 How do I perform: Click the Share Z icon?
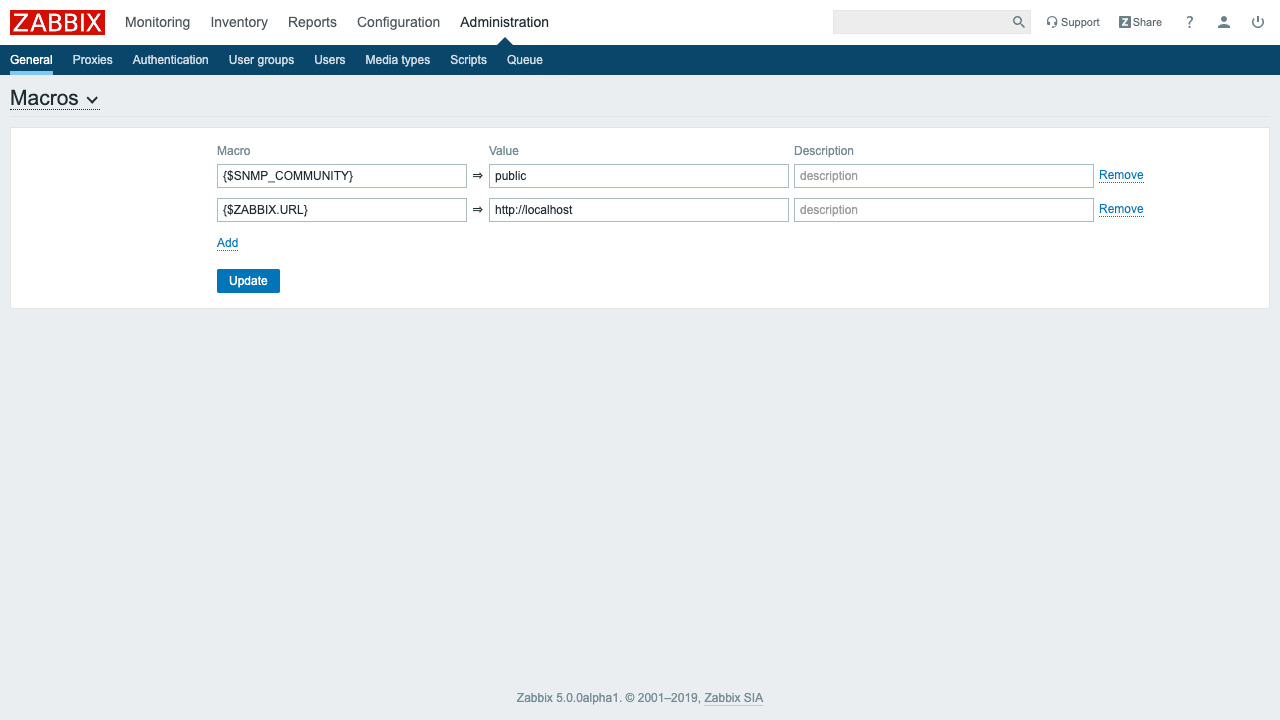click(1125, 22)
